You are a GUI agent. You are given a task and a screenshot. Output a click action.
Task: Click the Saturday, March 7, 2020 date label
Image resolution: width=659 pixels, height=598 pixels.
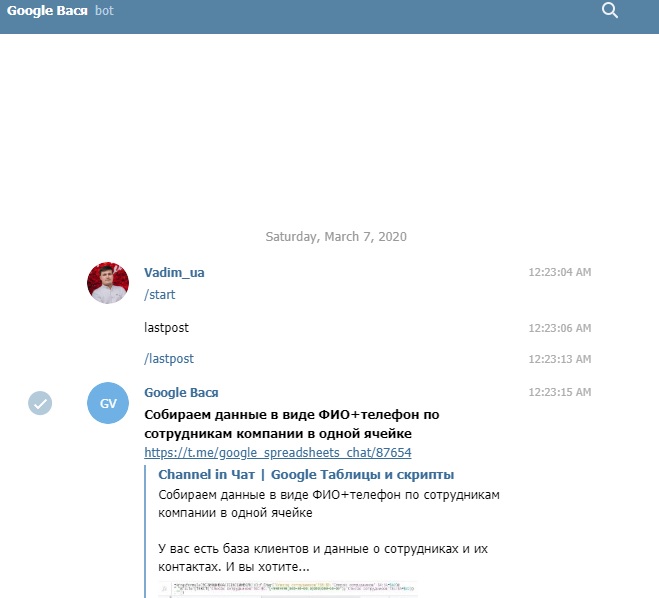336,237
